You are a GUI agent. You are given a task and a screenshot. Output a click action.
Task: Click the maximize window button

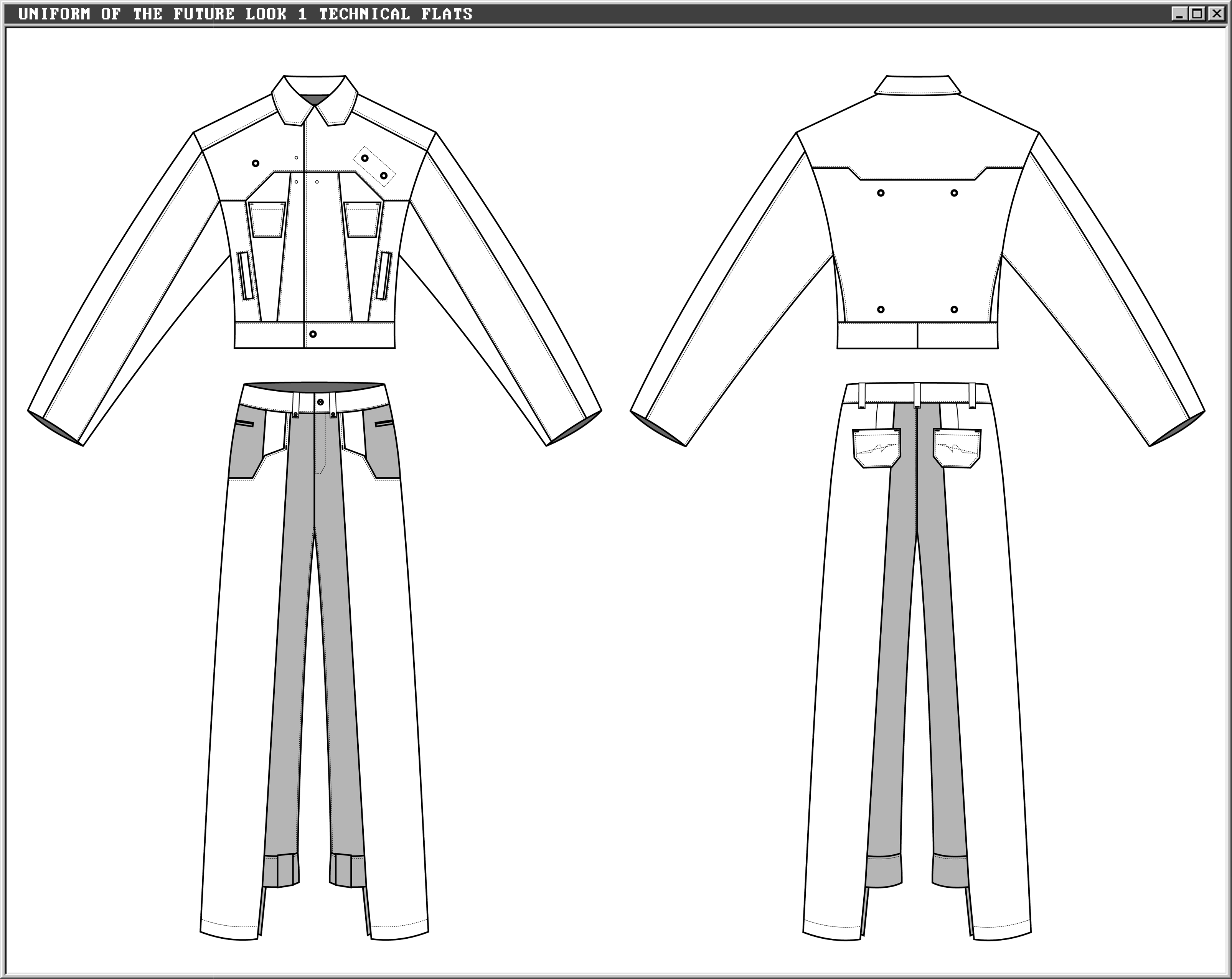1197,14
